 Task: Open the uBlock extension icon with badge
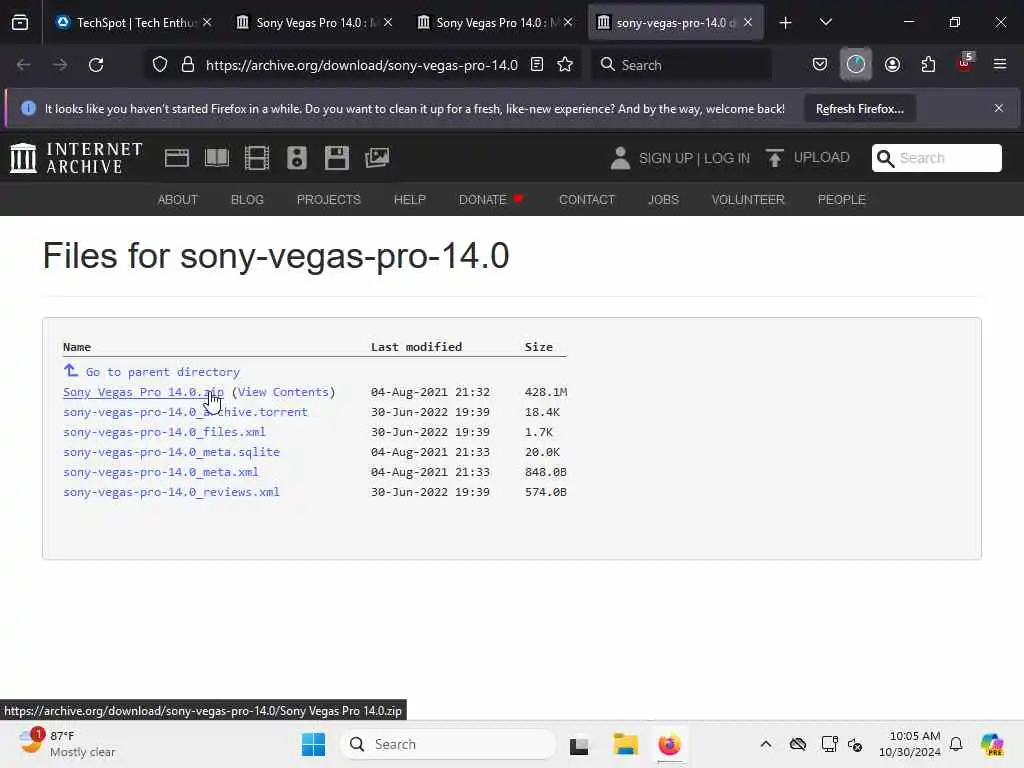[x=965, y=63]
